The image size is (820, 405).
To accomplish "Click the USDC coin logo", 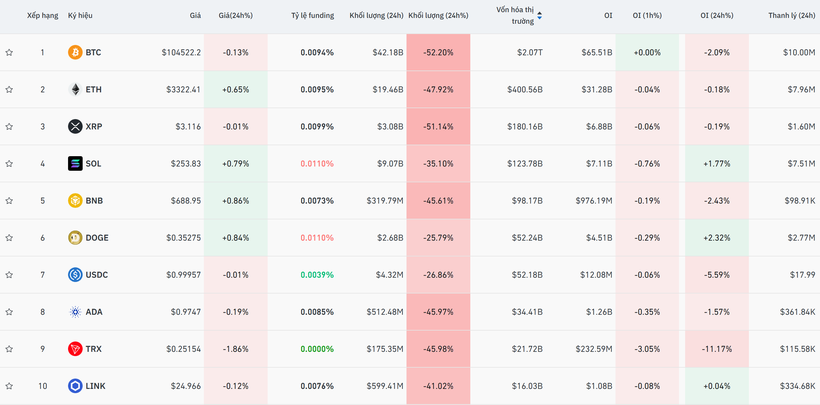I will [75, 274].
